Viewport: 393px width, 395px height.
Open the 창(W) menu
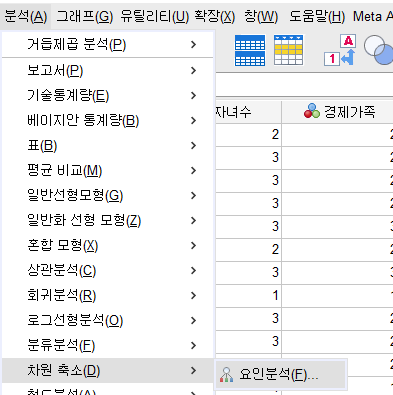click(261, 16)
